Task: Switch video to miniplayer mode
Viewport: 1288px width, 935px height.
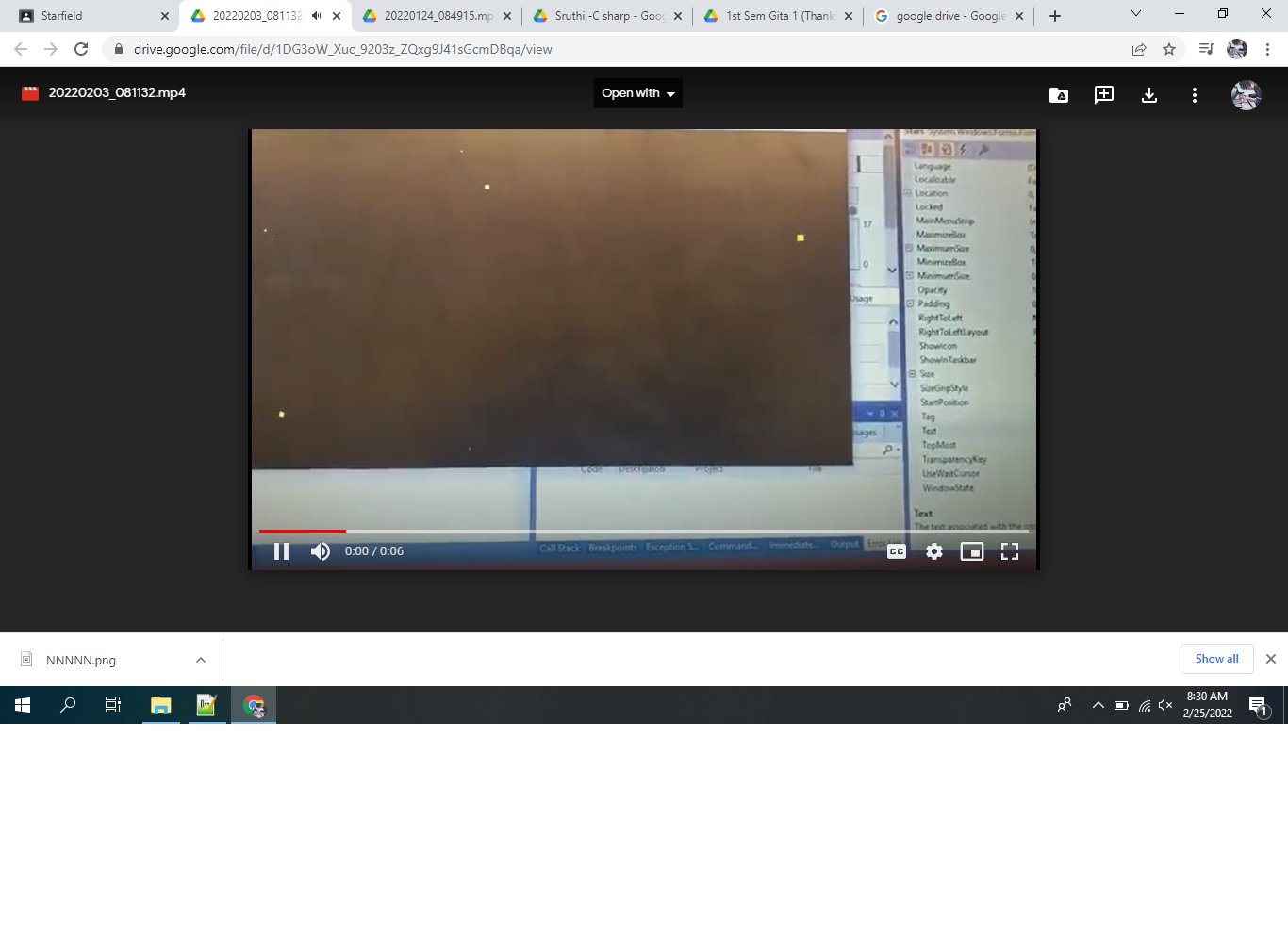Action: [x=972, y=551]
